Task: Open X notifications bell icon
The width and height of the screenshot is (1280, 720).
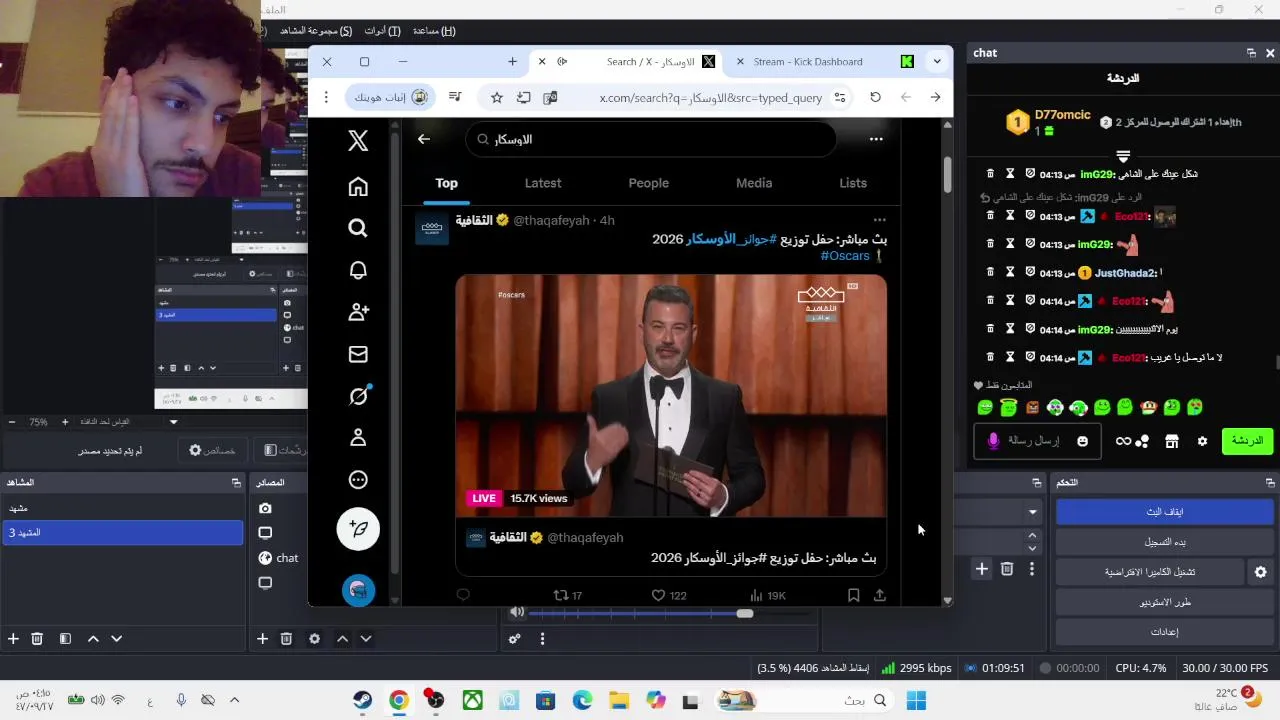Action: pyautogui.click(x=358, y=271)
